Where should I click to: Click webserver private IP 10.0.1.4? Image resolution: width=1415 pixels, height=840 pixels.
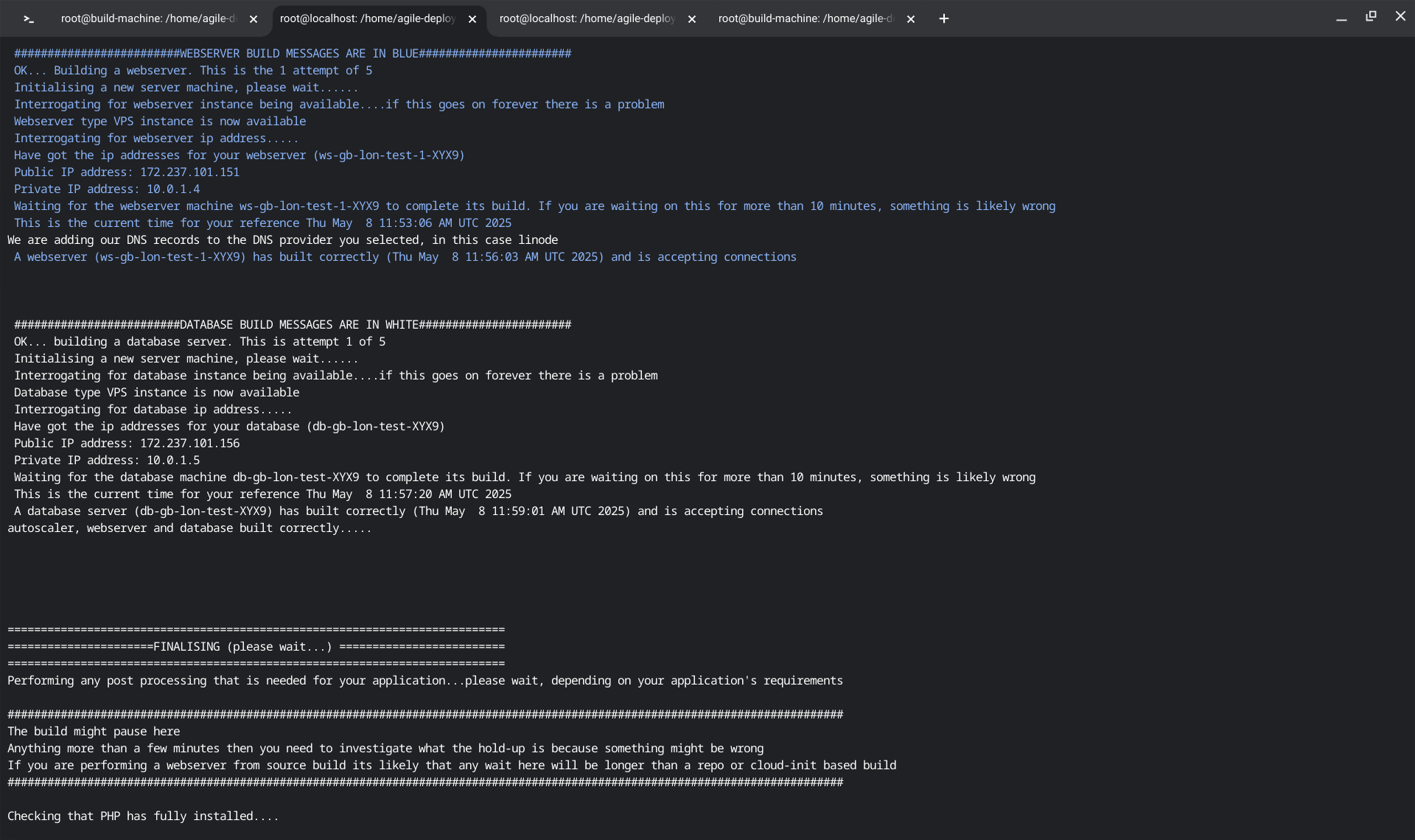tap(172, 189)
